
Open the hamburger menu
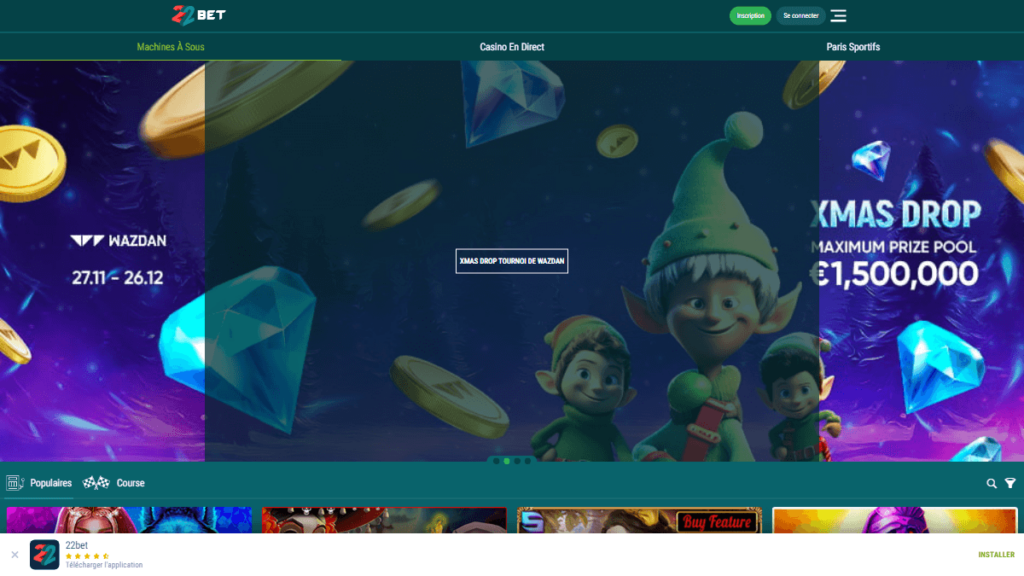(838, 16)
